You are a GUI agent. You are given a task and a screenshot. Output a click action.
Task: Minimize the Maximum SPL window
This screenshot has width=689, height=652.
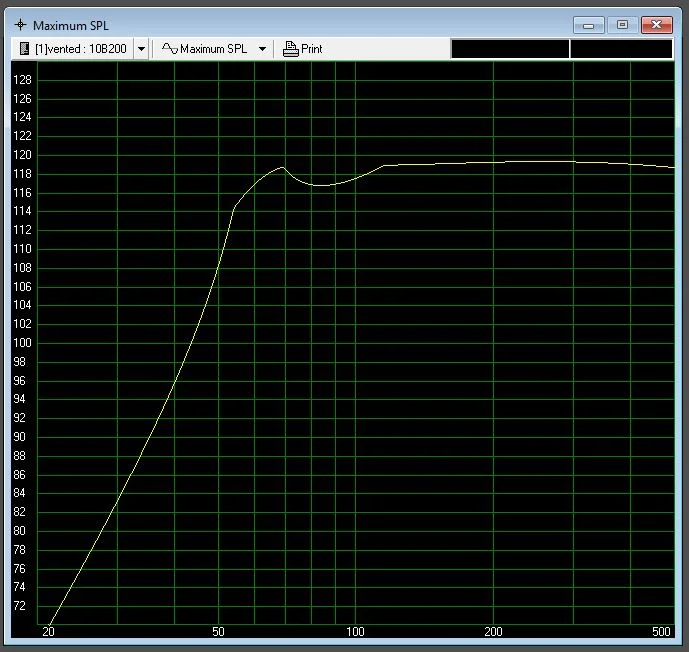coord(588,24)
